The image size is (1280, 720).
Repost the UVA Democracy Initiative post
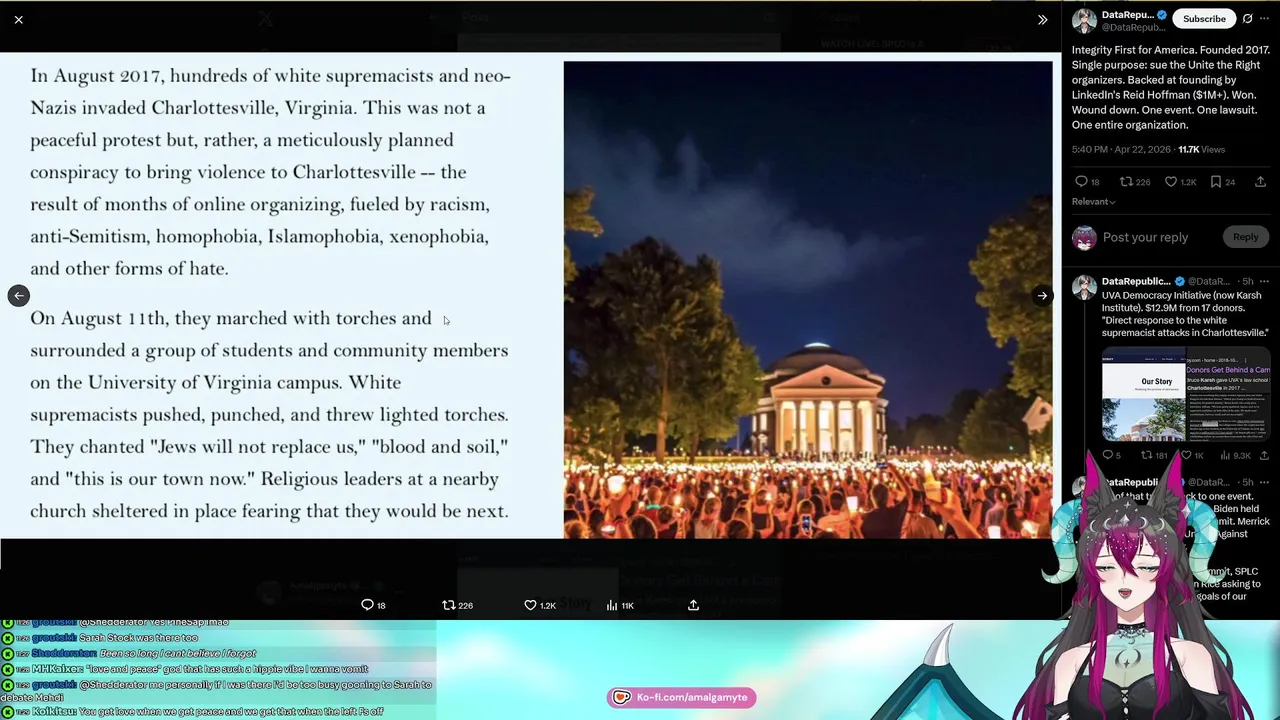pyautogui.click(x=1147, y=455)
